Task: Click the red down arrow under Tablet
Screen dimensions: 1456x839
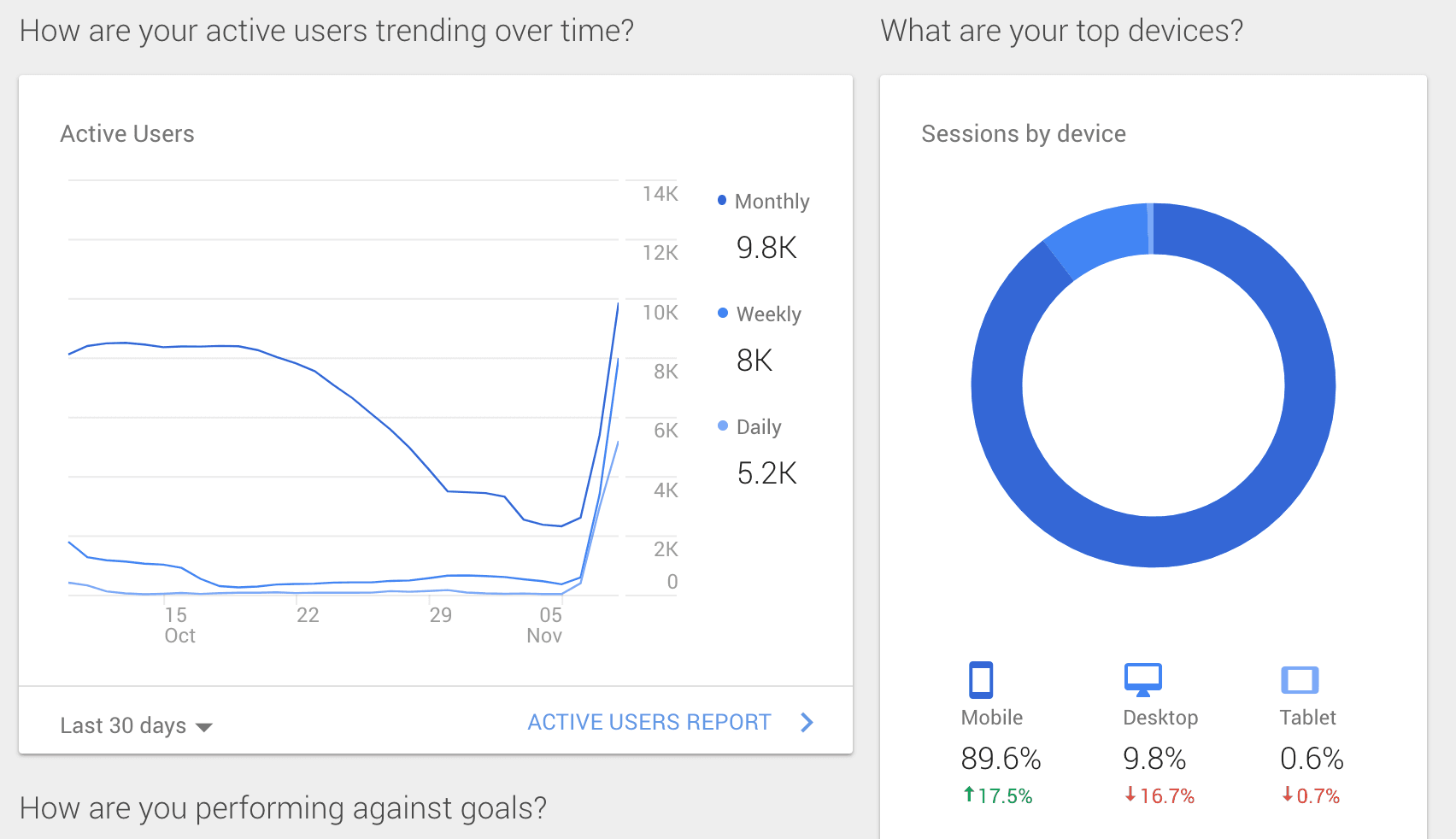Action: click(1288, 795)
